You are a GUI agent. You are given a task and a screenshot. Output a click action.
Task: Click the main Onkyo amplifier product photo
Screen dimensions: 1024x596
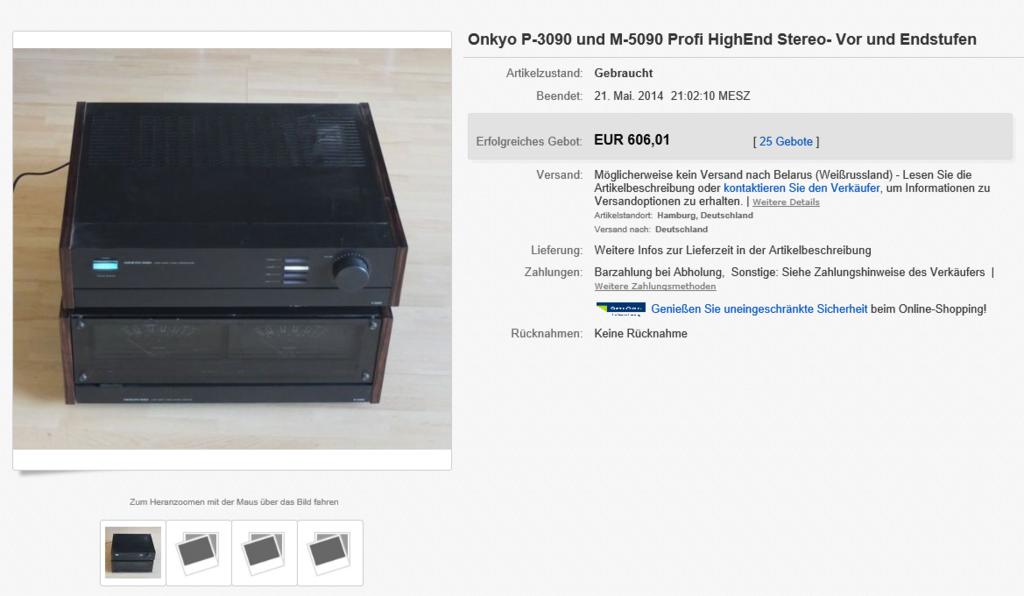[x=232, y=249]
